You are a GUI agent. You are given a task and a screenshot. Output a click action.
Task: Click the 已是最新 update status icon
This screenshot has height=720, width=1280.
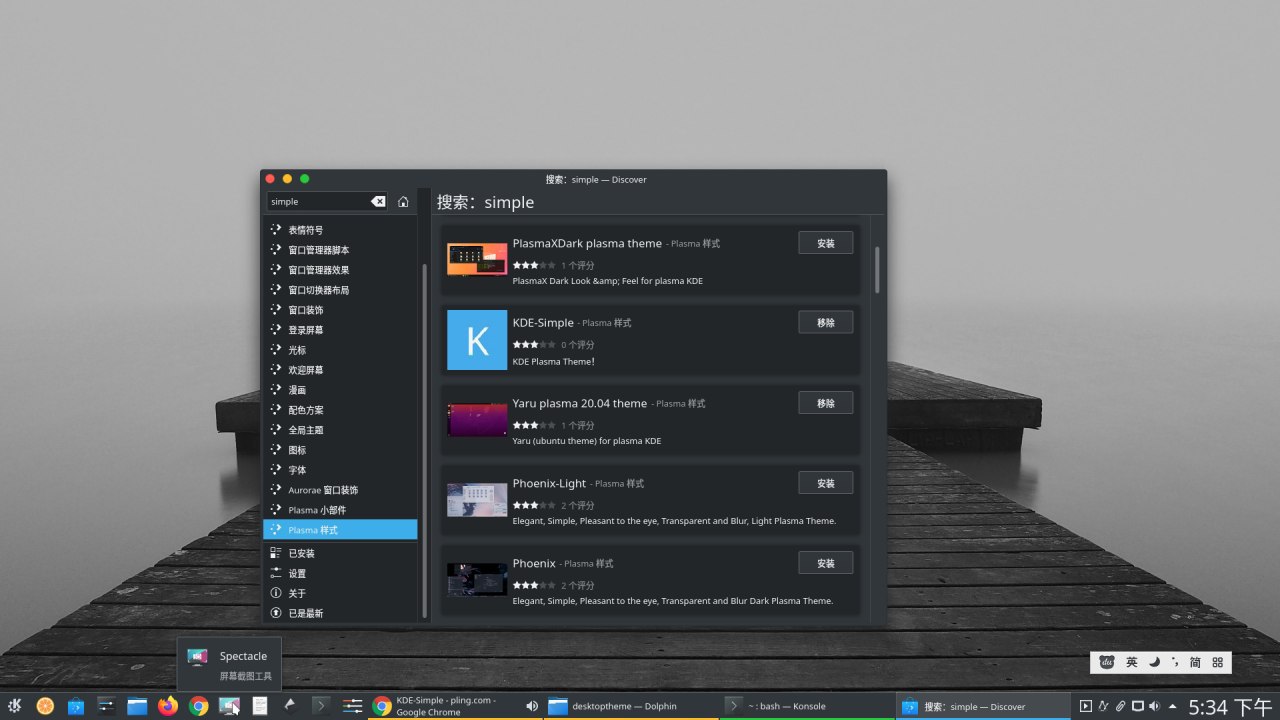click(276, 613)
